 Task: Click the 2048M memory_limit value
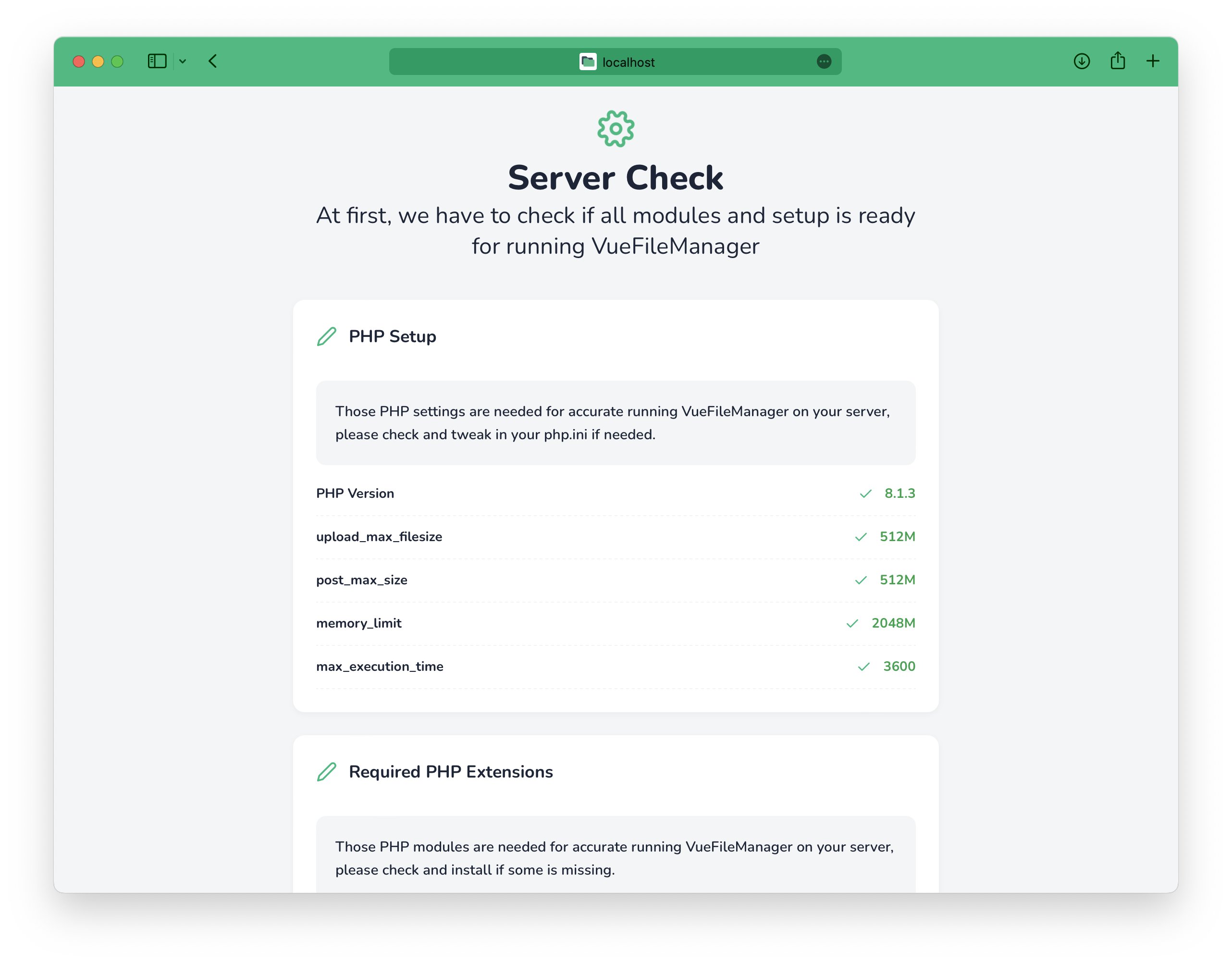pyautogui.click(x=893, y=623)
